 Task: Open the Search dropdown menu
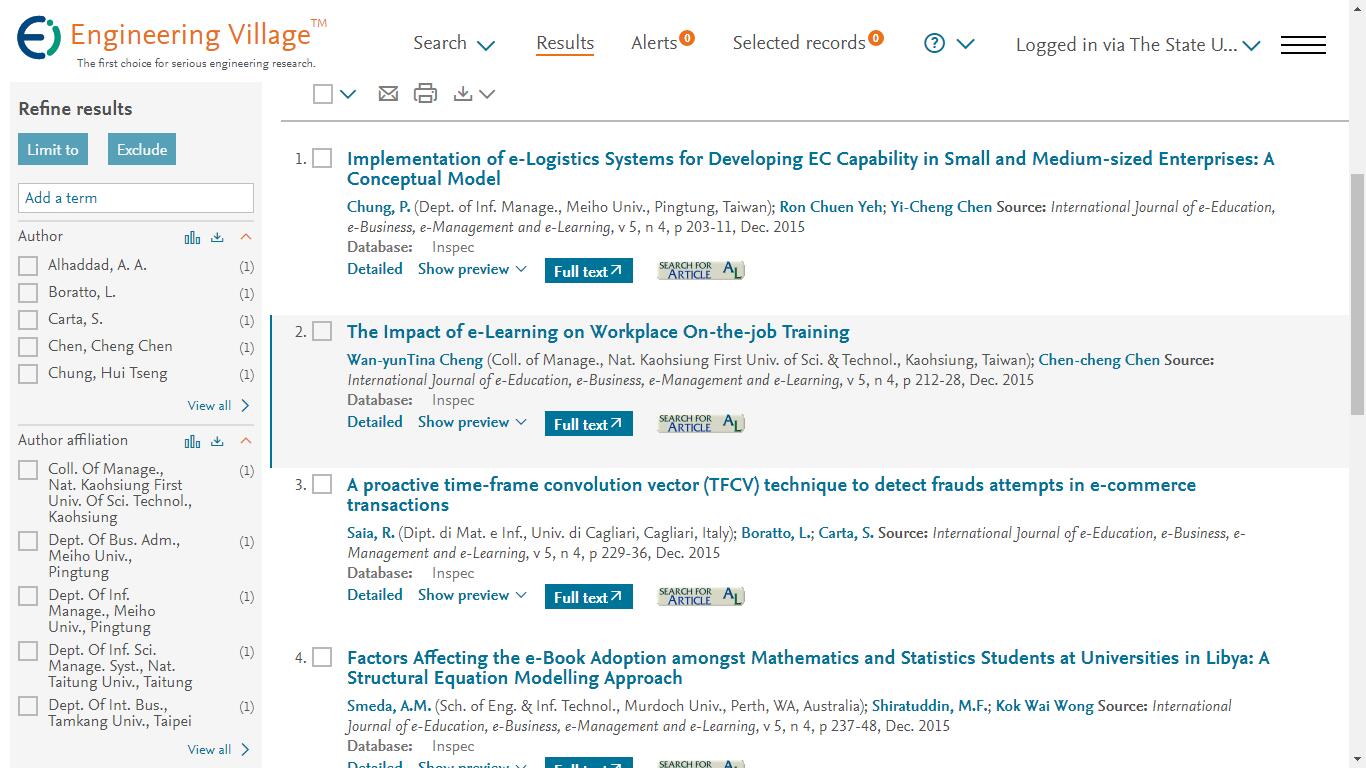pyautogui.click(x=454, y=43)
